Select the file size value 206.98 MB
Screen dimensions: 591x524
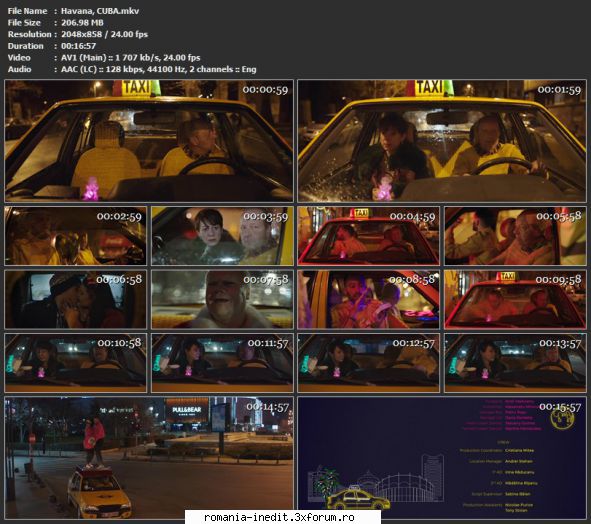point(82,23)
